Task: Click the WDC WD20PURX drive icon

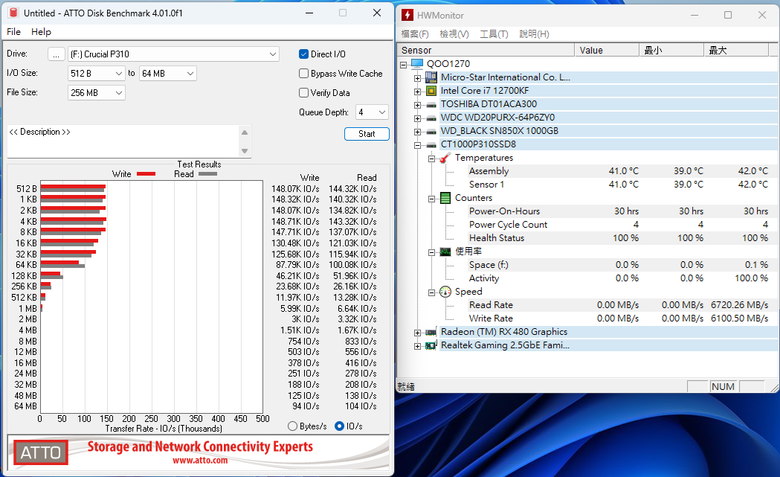Action: coord(431,118)
